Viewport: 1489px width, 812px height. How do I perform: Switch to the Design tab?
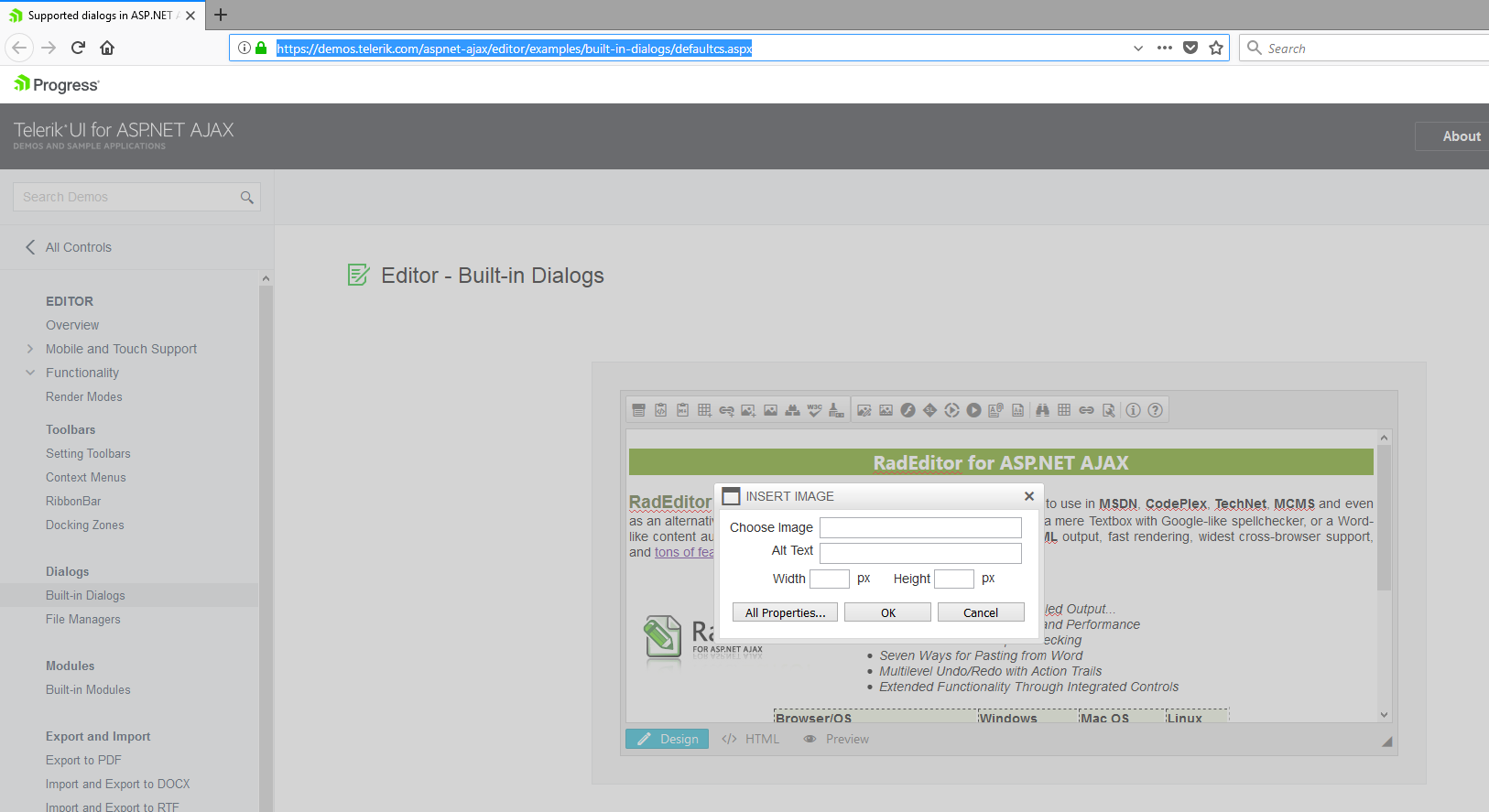668,739
